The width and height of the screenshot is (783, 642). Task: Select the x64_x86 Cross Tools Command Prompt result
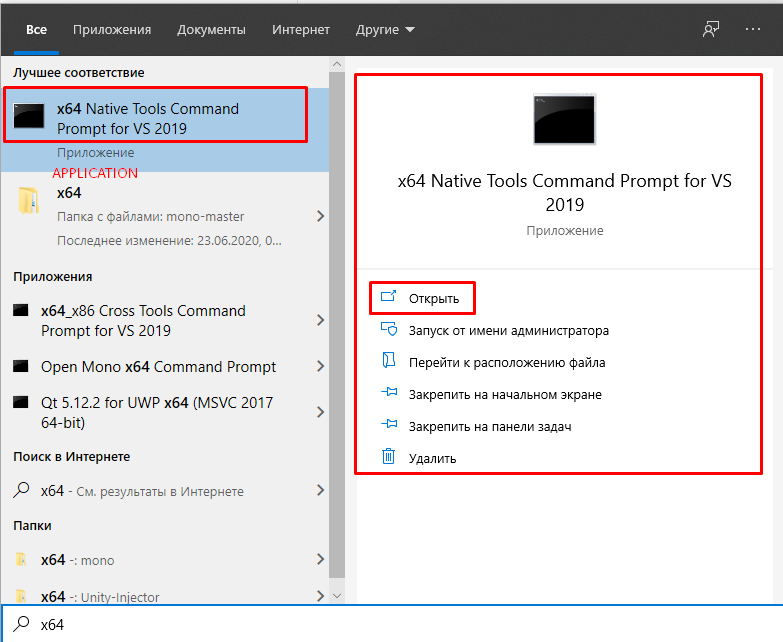pos(165,321)
